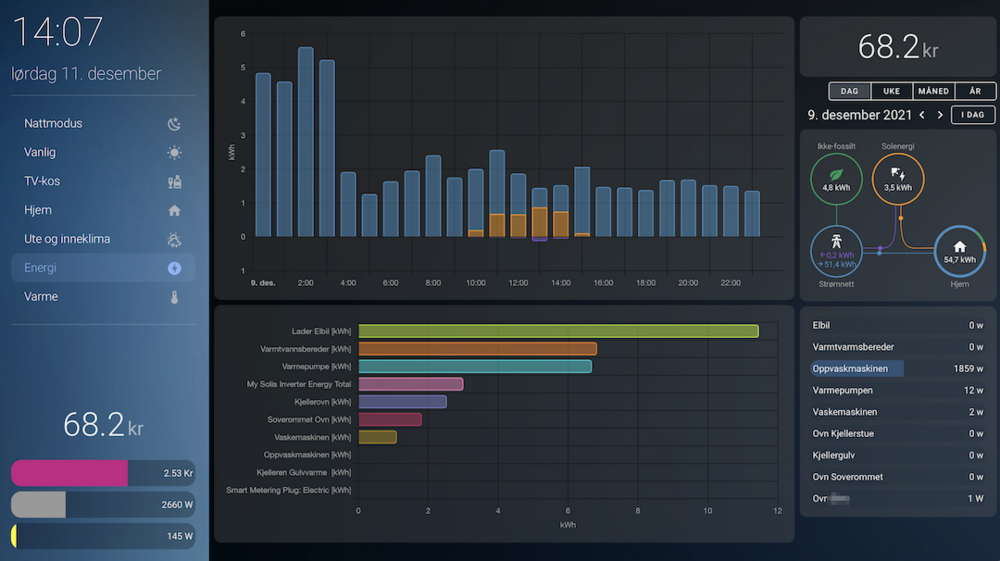Click the house icon in energy flow diagram
This screenshot has height=561, width=1000.
pos(960,246)
